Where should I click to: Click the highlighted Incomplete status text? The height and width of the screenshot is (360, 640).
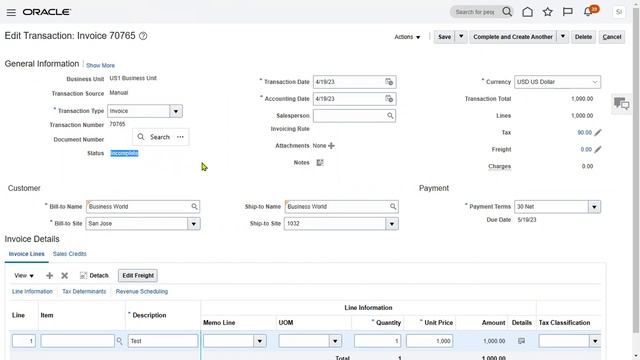click(x=124, y=153)
